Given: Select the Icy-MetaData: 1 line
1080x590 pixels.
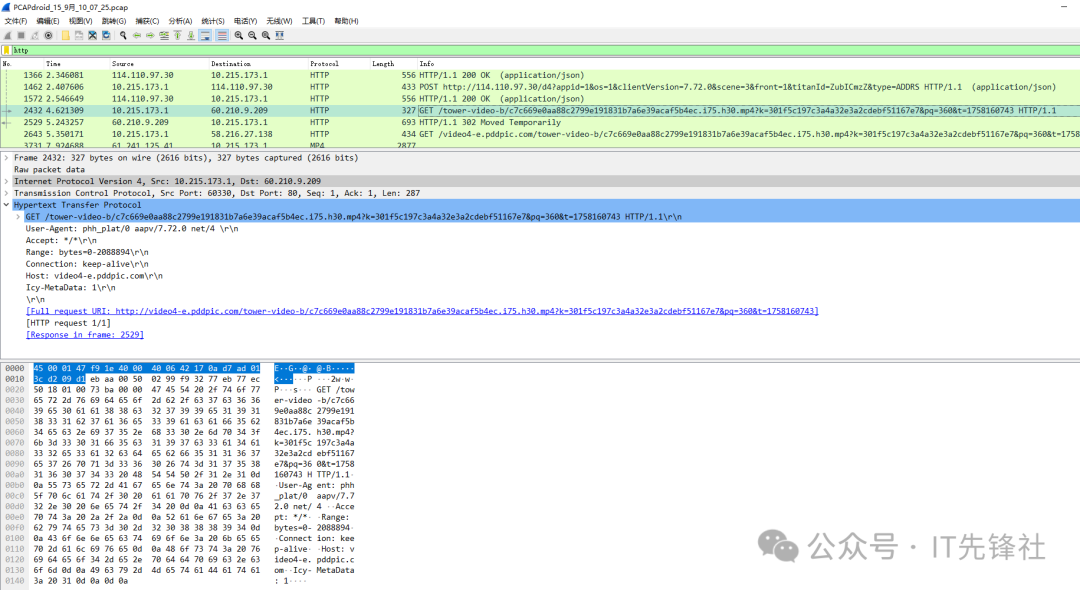Looking at the screenshot, I should 71,288.
